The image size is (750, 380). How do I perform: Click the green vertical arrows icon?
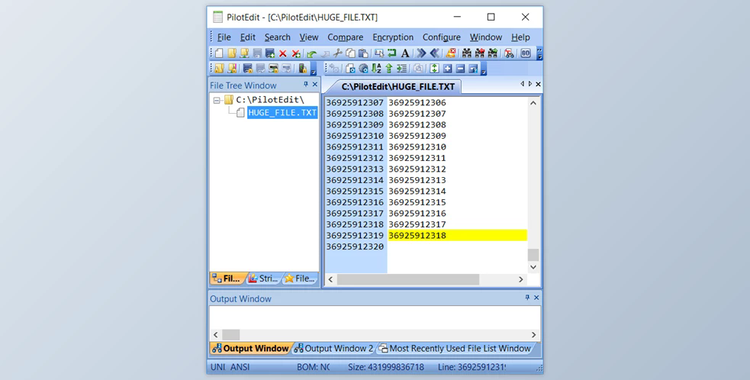[x=434, y=68]
